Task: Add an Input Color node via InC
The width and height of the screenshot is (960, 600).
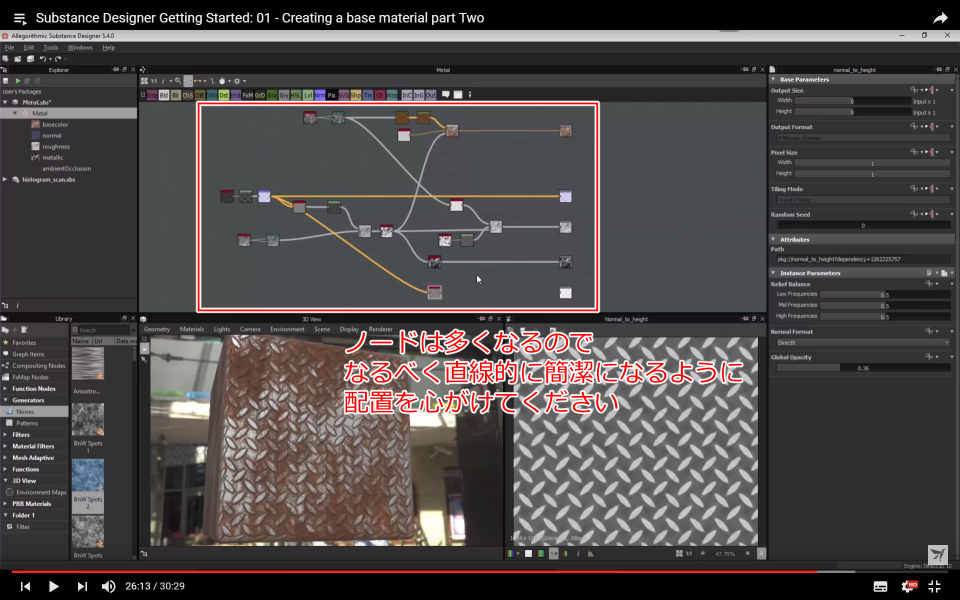Action: (x=407, y=95)
